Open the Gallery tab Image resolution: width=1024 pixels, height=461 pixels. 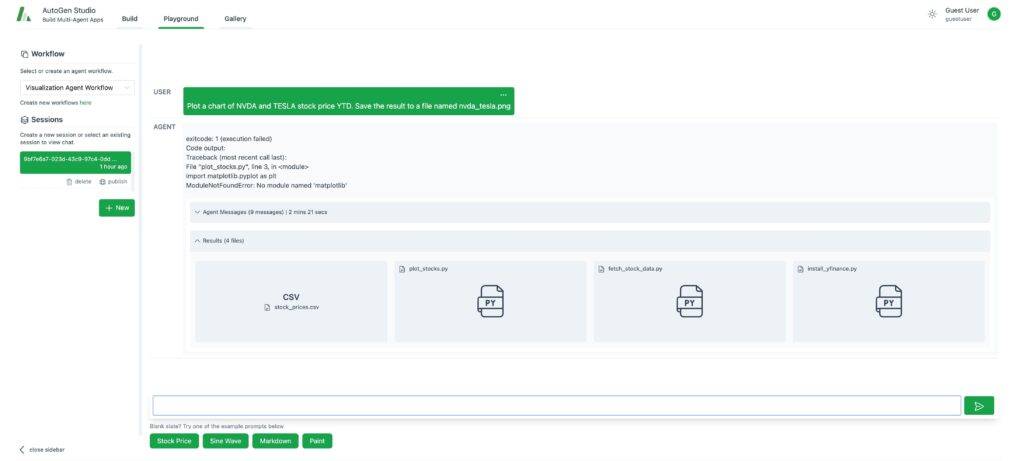[235, 19]
